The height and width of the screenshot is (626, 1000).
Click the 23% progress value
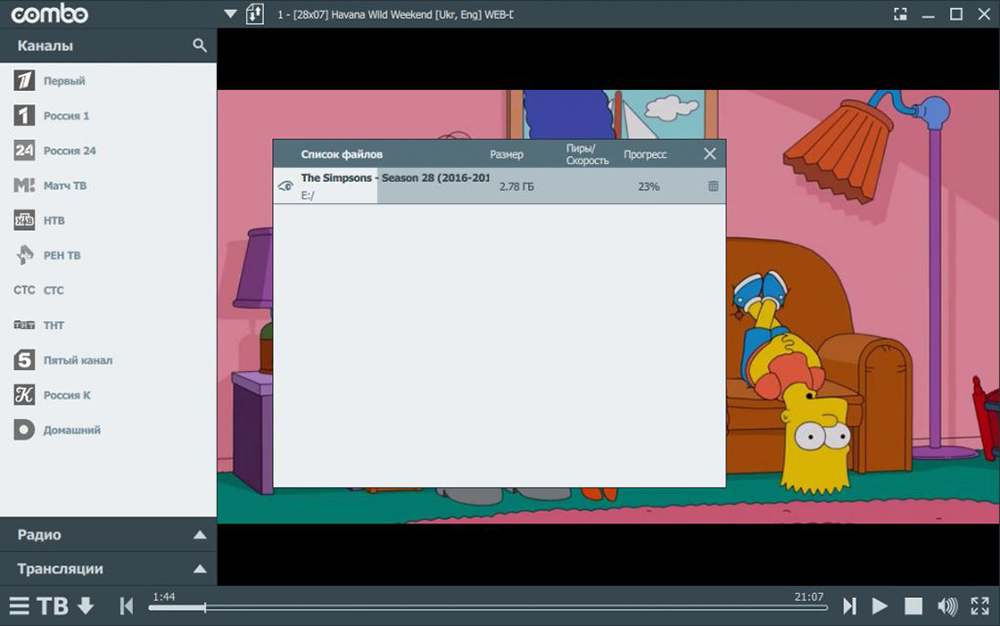[x=649, y=186]
